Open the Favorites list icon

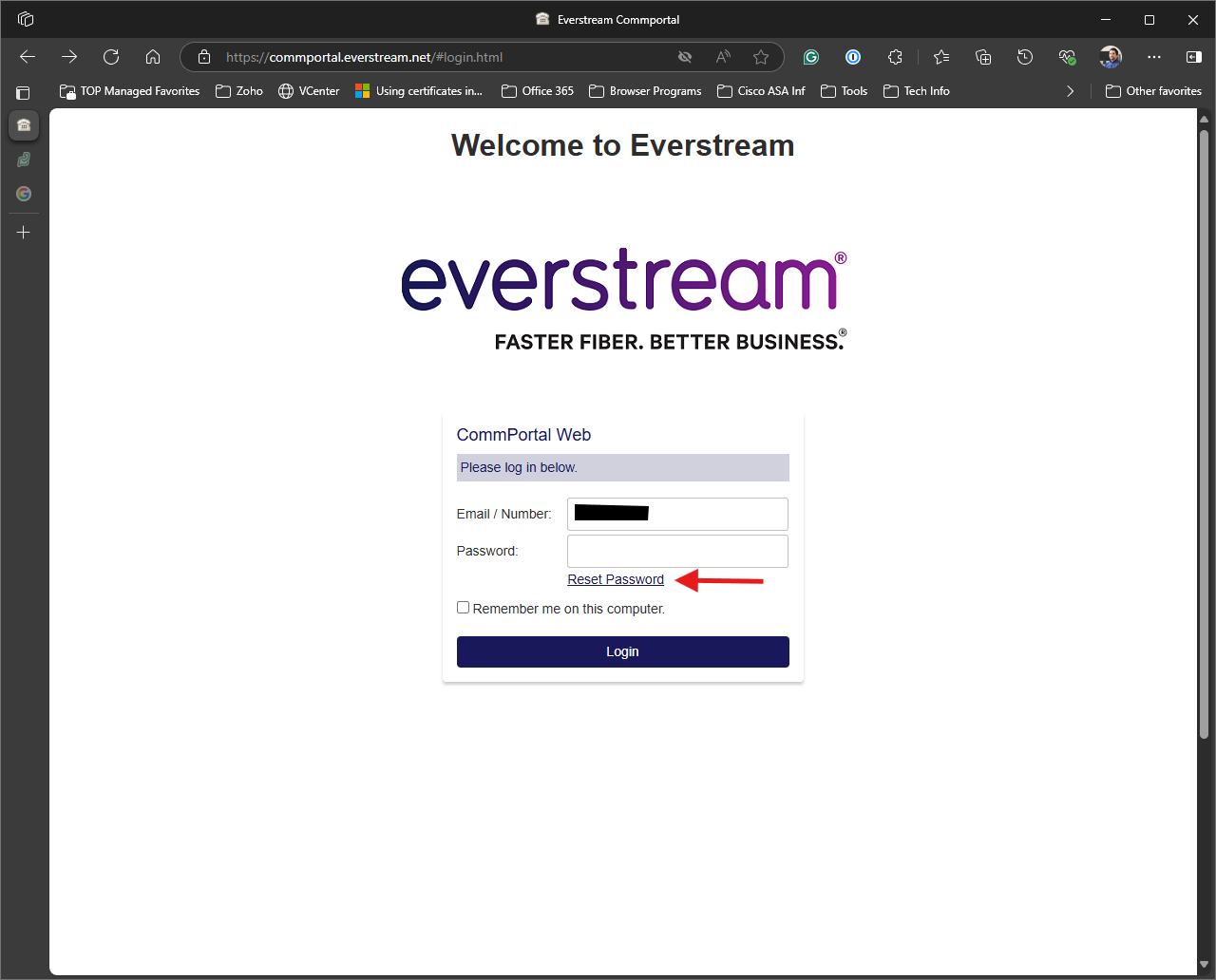coord(941,57)
